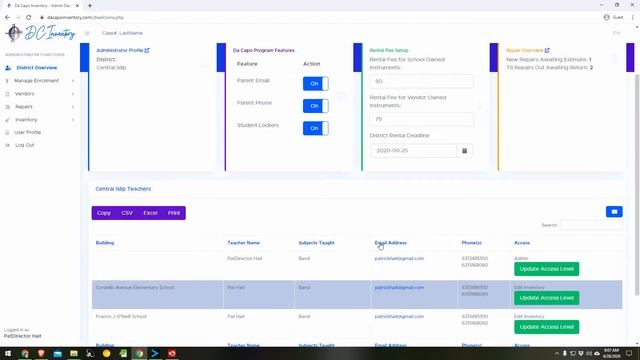Image resolution: width=640 pixels, height=360 pixels.
Task: Open the Repair Overview link
Action: coord(524,50)
